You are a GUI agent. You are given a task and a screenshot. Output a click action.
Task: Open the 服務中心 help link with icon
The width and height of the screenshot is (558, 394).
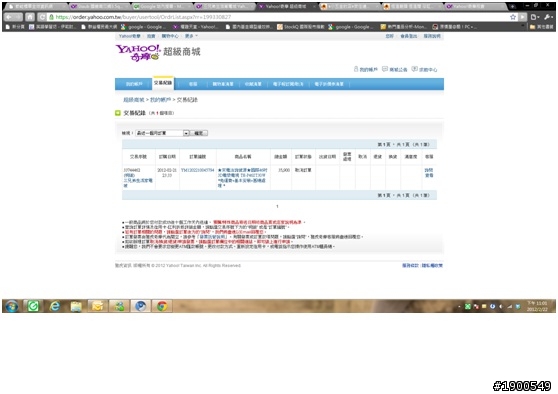click(425, 69)
